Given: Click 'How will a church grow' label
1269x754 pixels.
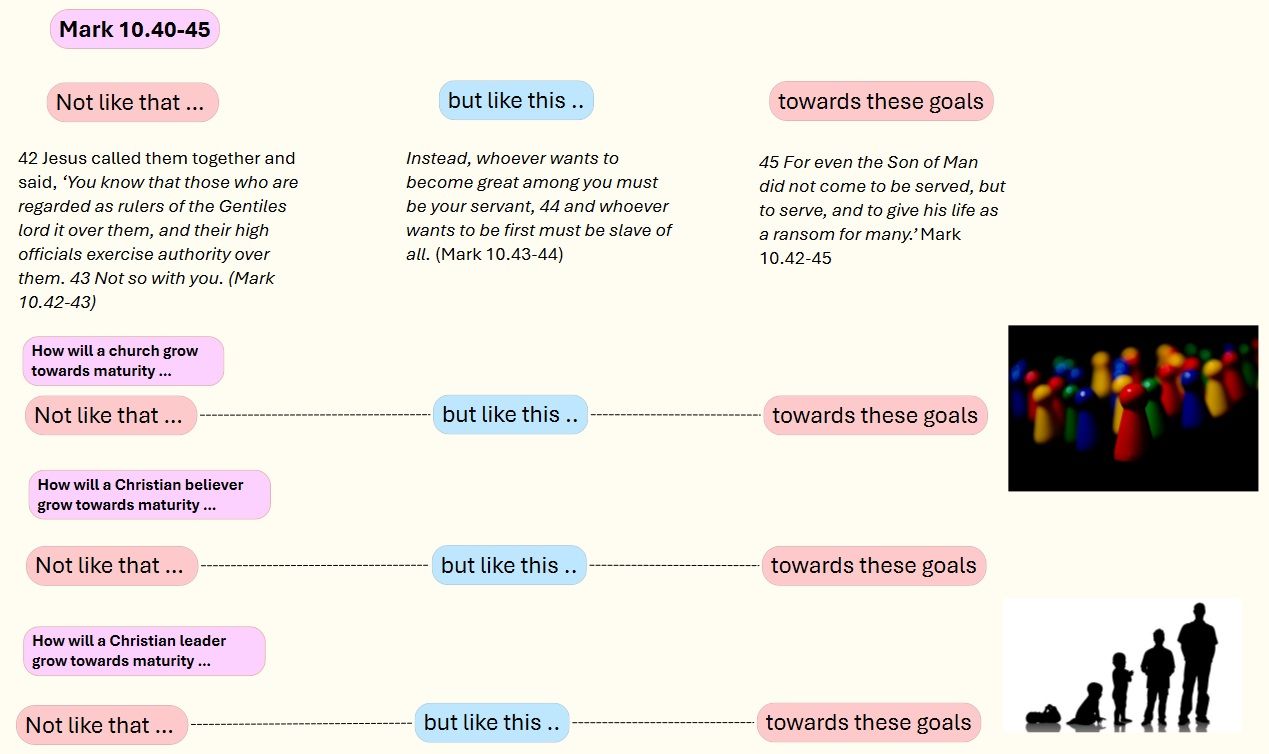Looking at the screenshot, I should click(x=123, y=361).
